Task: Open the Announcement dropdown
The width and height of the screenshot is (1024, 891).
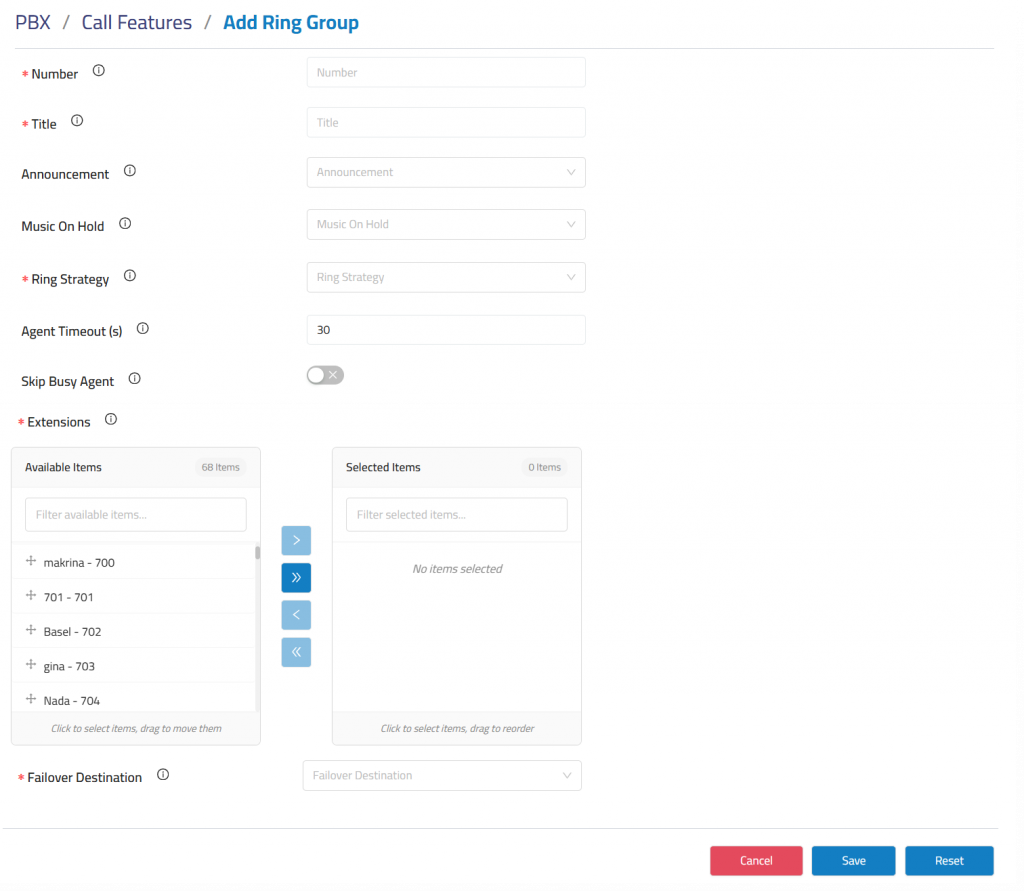Action: [x=446, y=172]
